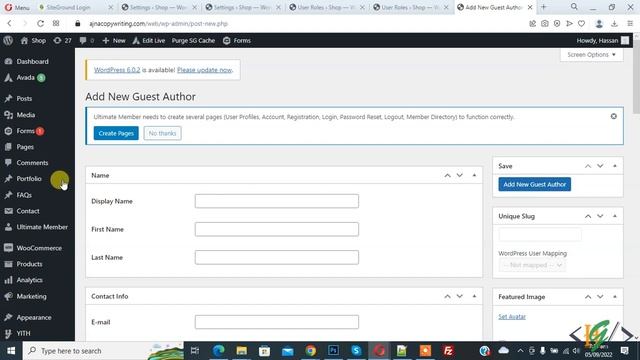This screenshot has width=640, height=360.
Task: Click the Add New Guest Author button
Action: pyautogui.click(x=534, y=184)
